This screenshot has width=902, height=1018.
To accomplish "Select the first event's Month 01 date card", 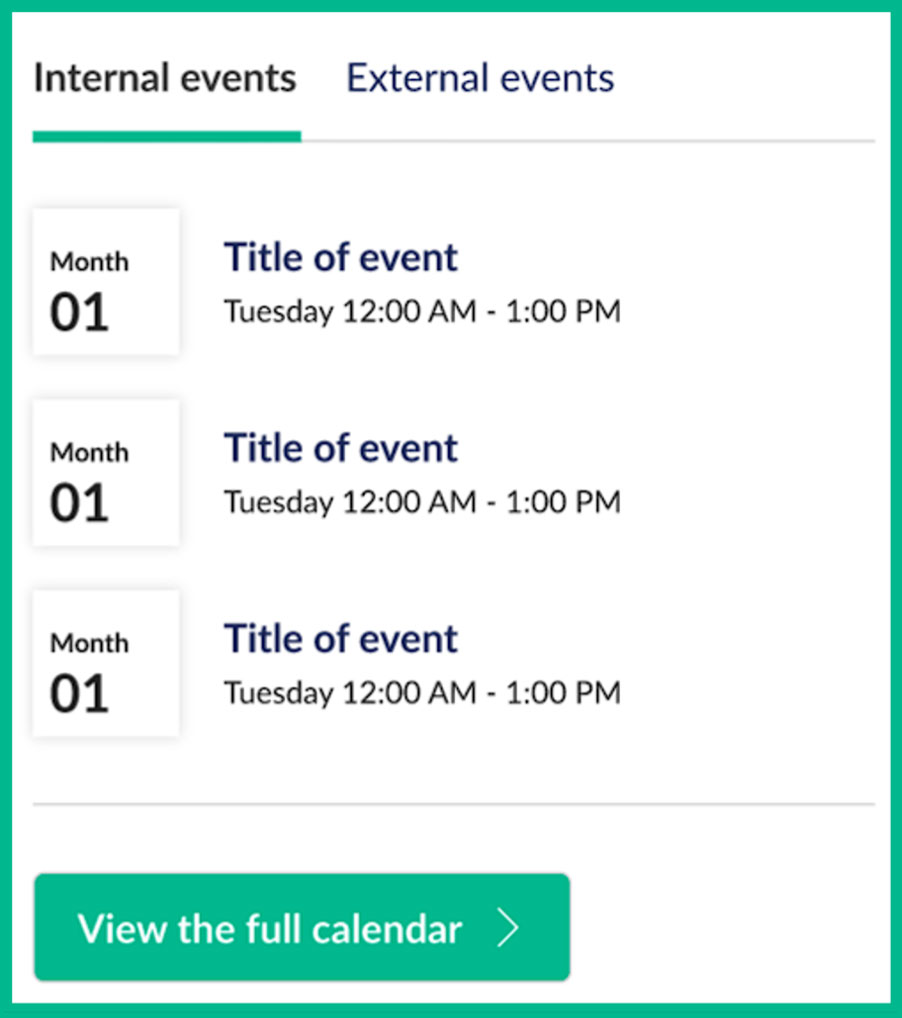I will coord(106,282).
